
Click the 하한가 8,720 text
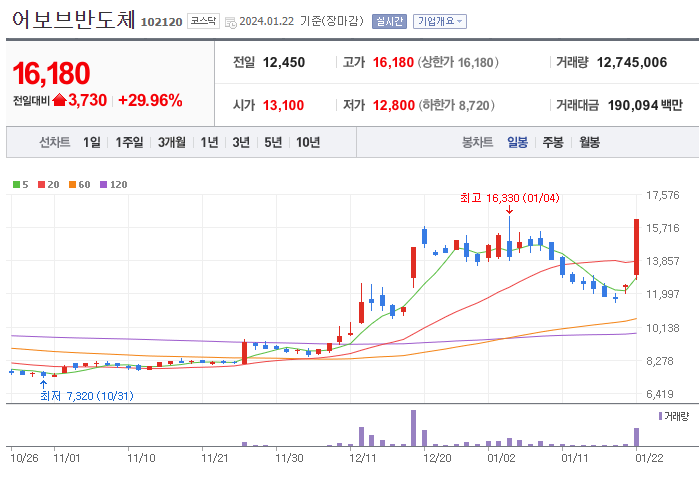(x=456, y=105)
